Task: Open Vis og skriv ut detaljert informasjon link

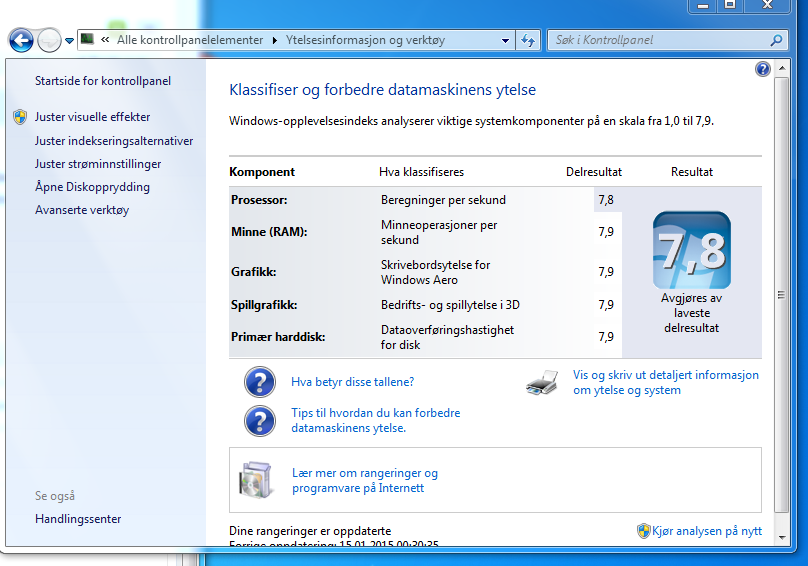Action: tap(666, 382)
